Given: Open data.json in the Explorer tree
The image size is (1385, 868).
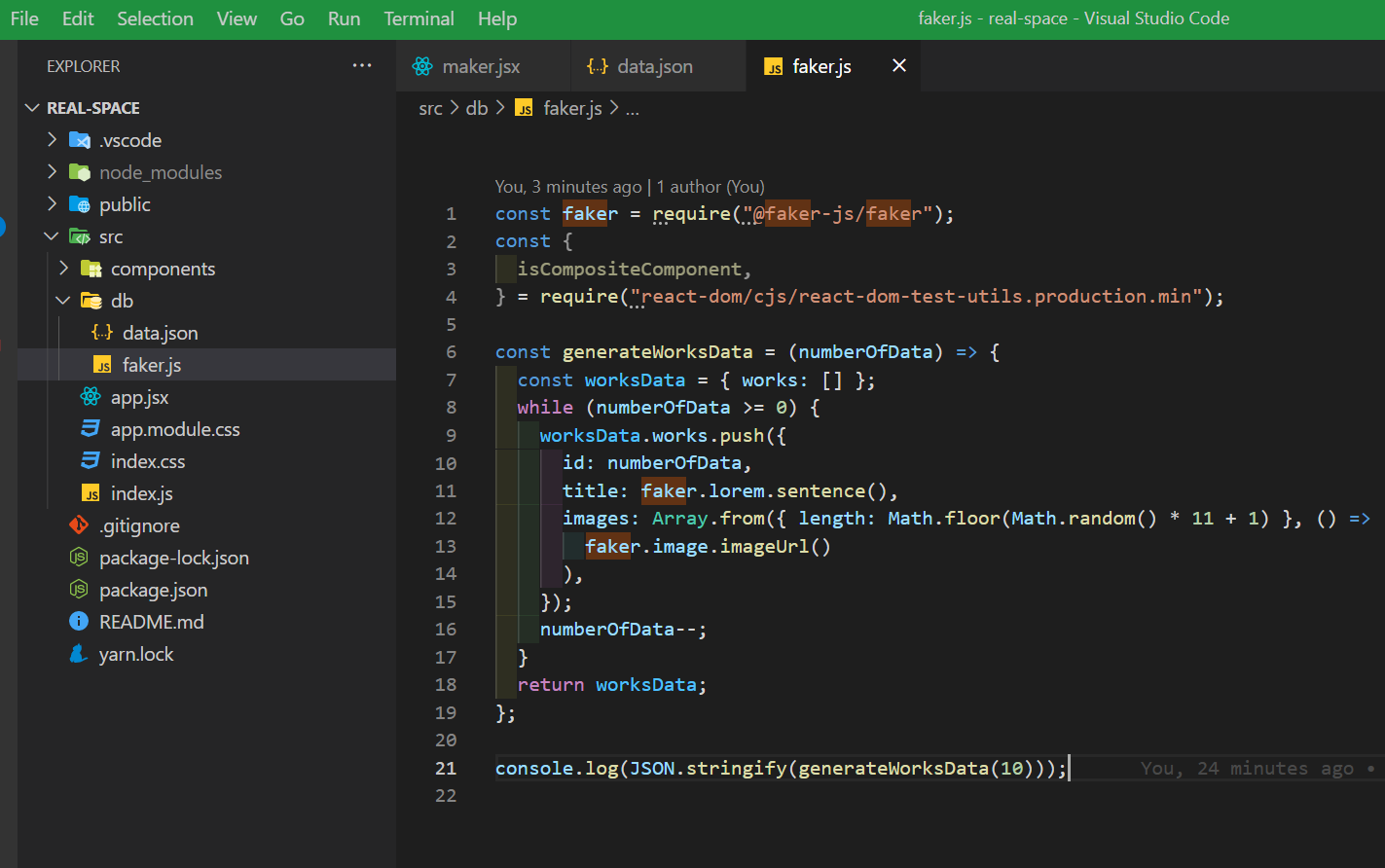Looking at the screenshot, I should click(161, 333).
